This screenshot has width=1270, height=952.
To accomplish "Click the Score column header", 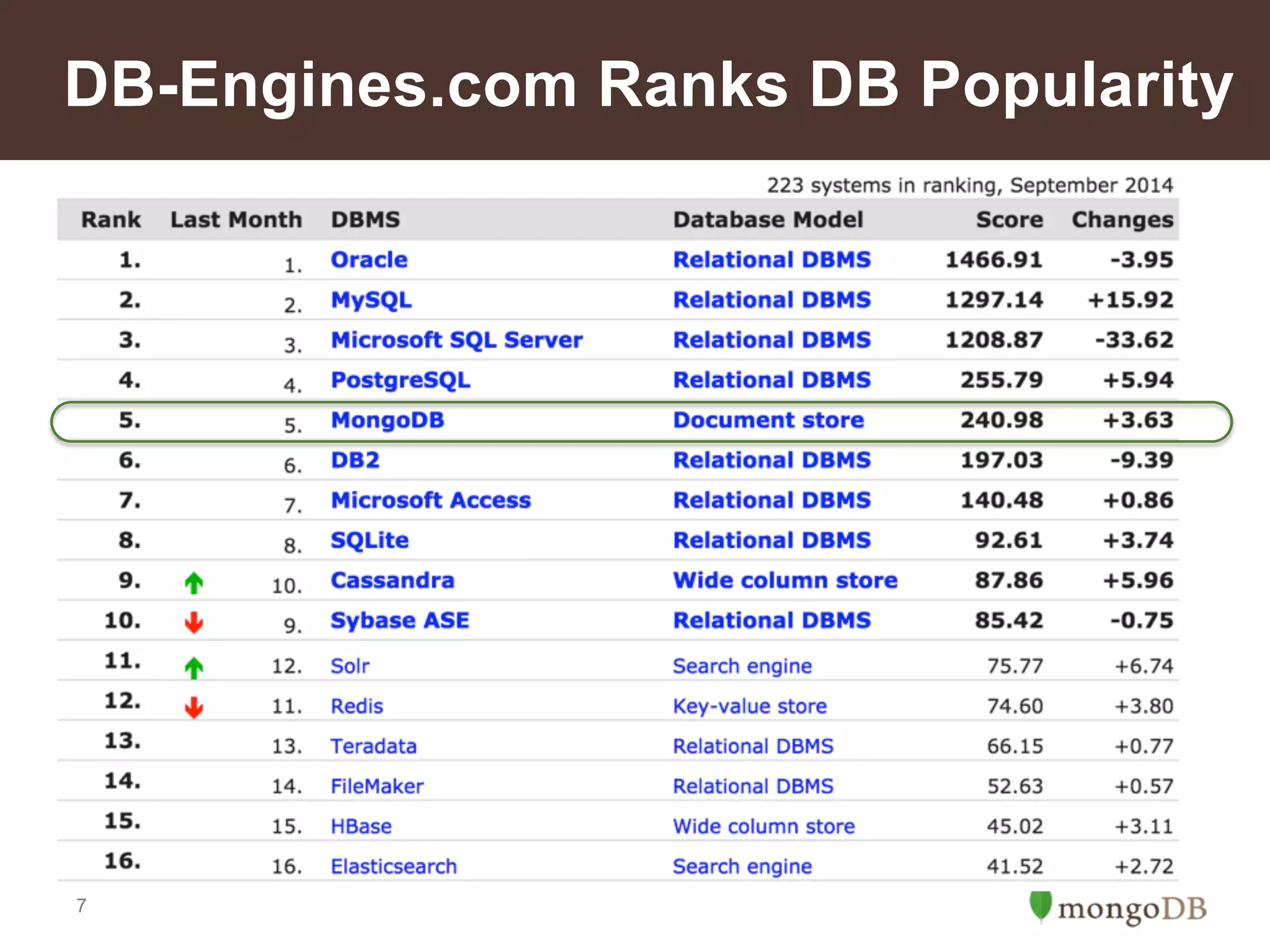I will (x=1009, y=219).
